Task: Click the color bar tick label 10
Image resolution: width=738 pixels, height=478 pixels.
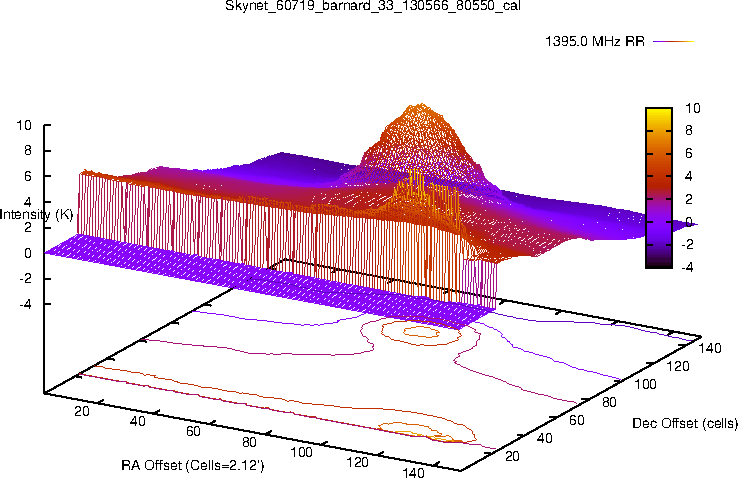Action: click(692, 108)
